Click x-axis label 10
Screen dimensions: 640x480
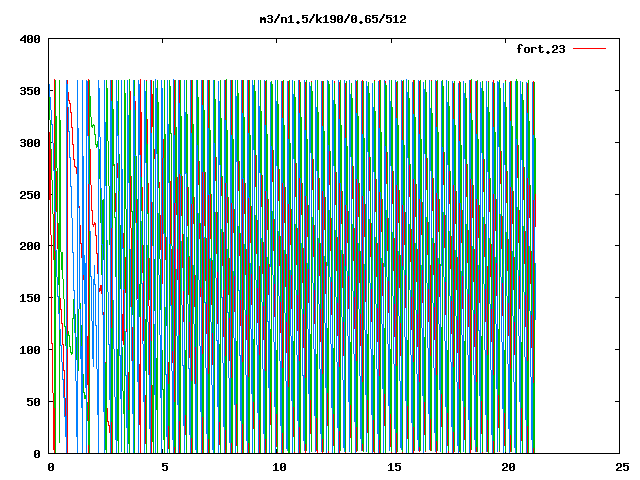[279, 467]
